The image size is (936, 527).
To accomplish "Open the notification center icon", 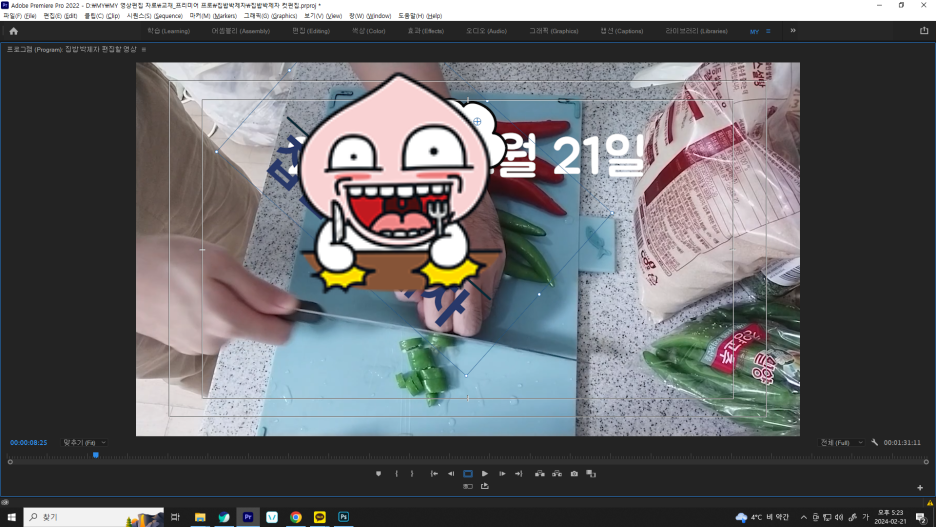I will (921, 517).
